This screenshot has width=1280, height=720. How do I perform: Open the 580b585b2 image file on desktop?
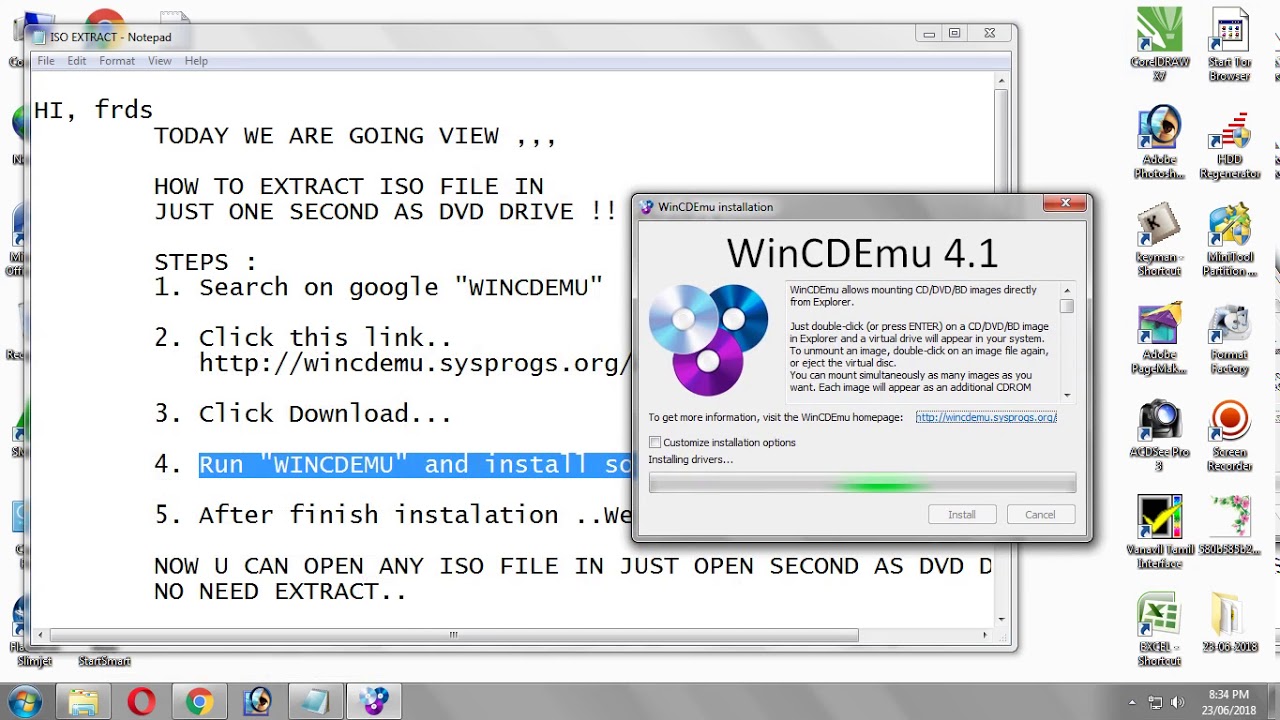[x=1229, y=527]
